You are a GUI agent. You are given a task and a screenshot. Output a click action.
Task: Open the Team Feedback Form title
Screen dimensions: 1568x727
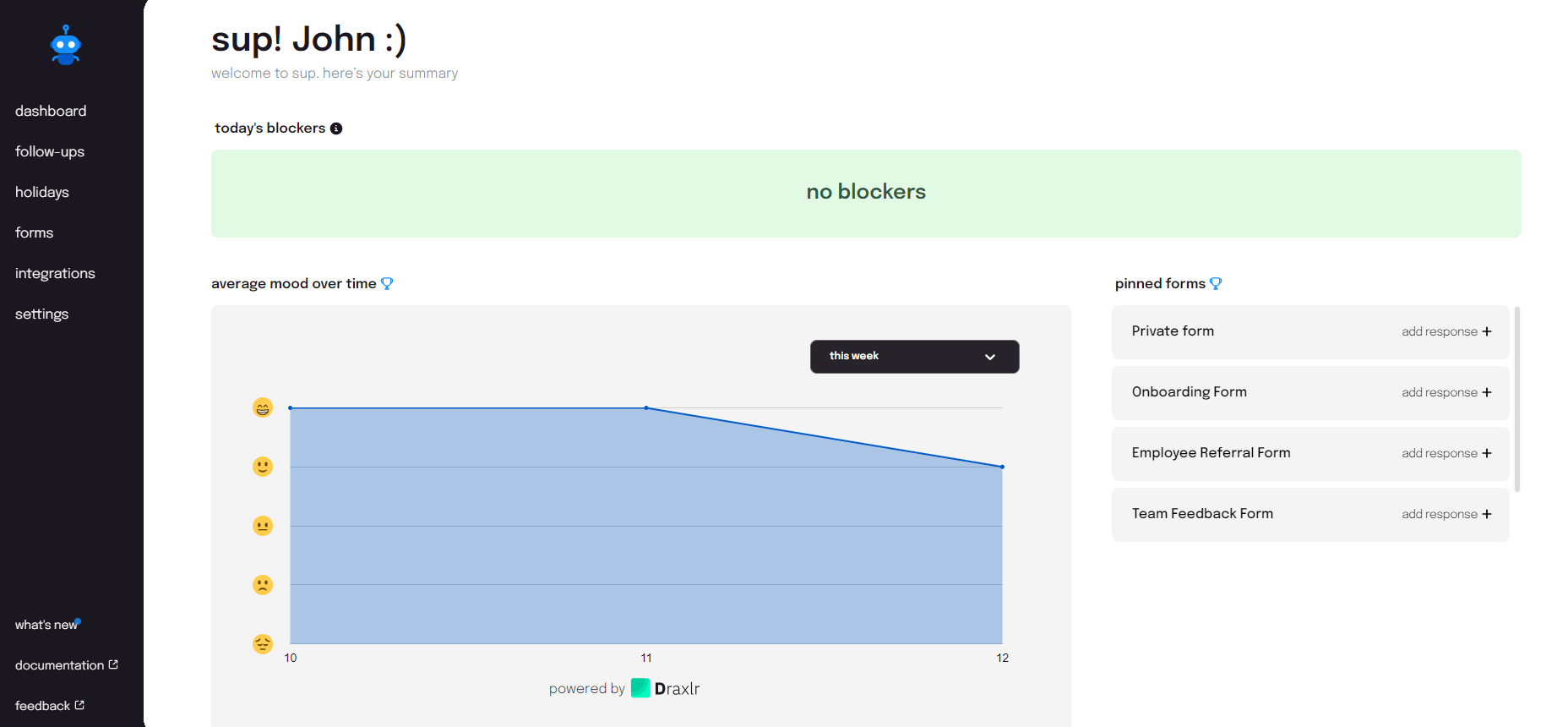pyautogui.click(x=1202, y=514)
